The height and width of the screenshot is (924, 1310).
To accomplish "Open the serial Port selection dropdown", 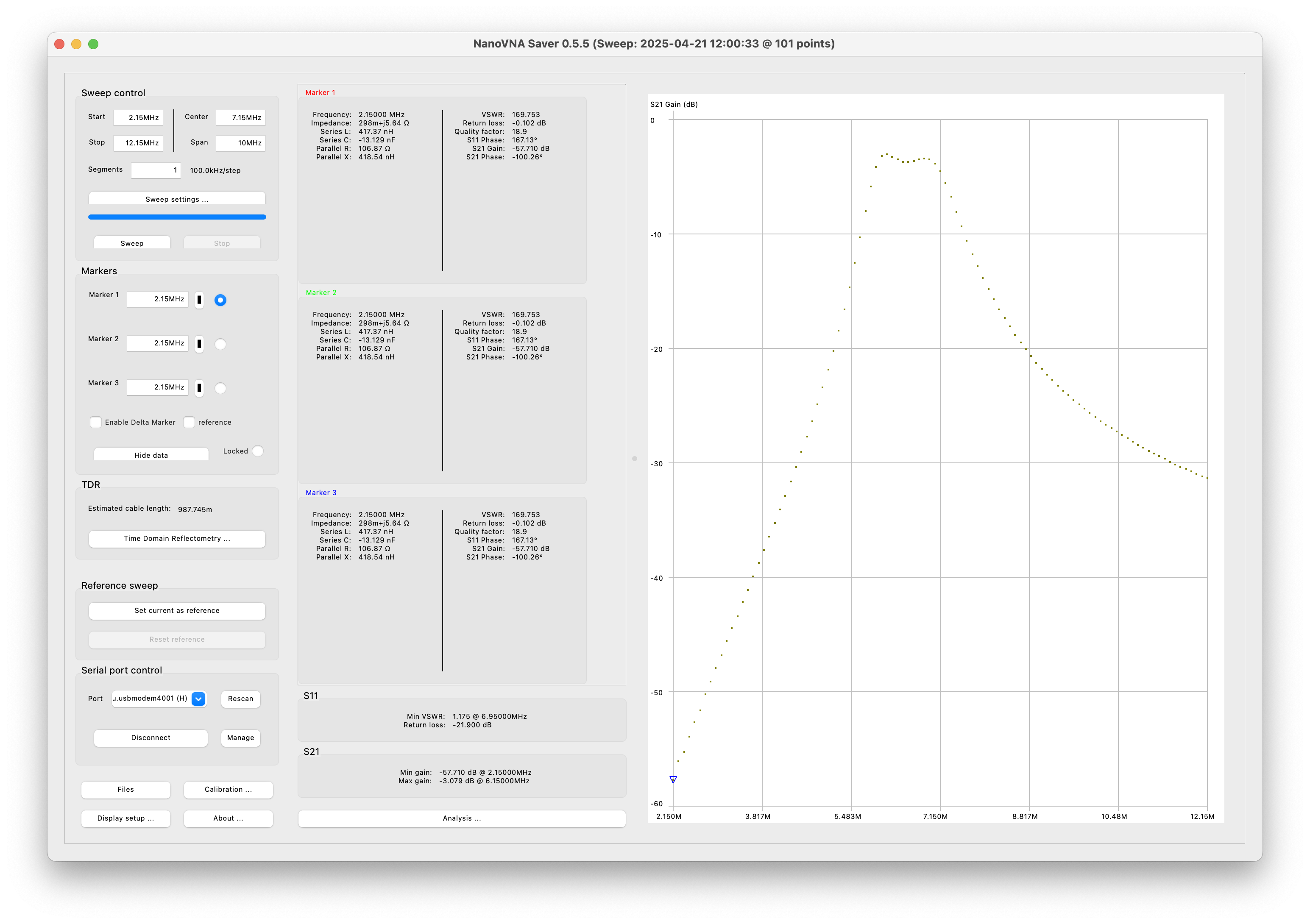I will pos(198,699).
